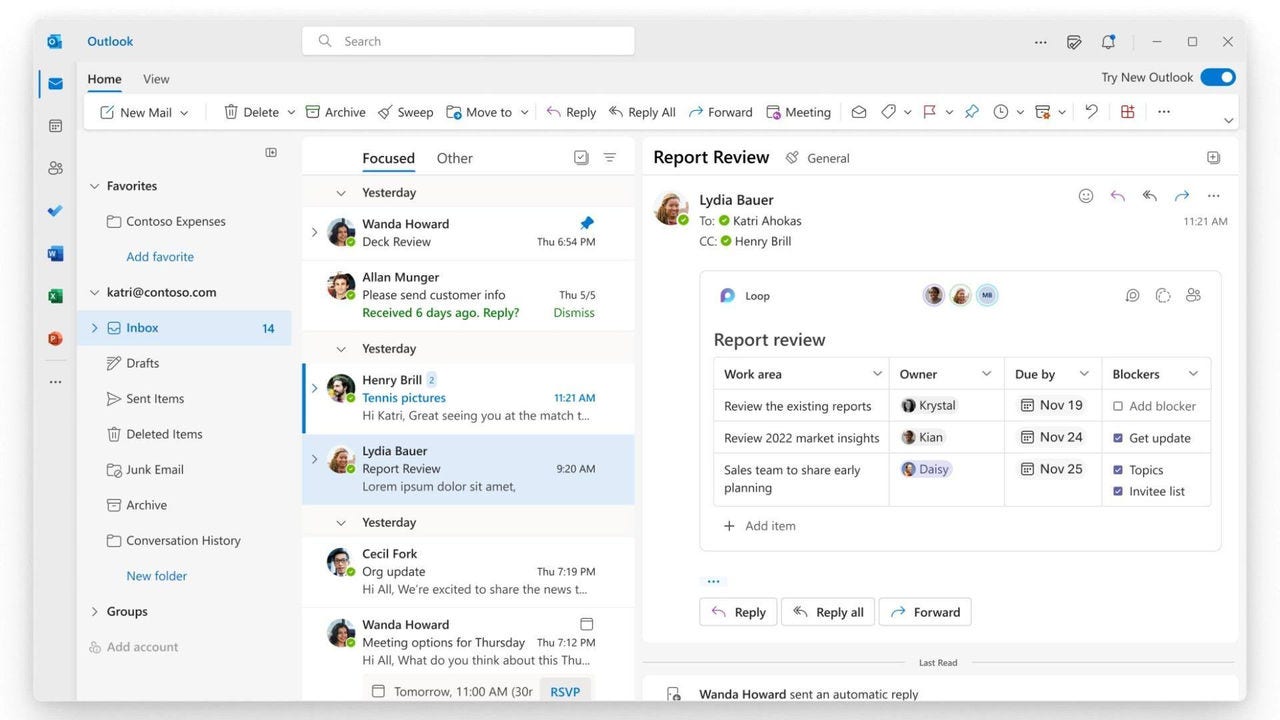Click the flag icon in the ribbon
This screenshot has width=1280, height=720.
(929, 112)
